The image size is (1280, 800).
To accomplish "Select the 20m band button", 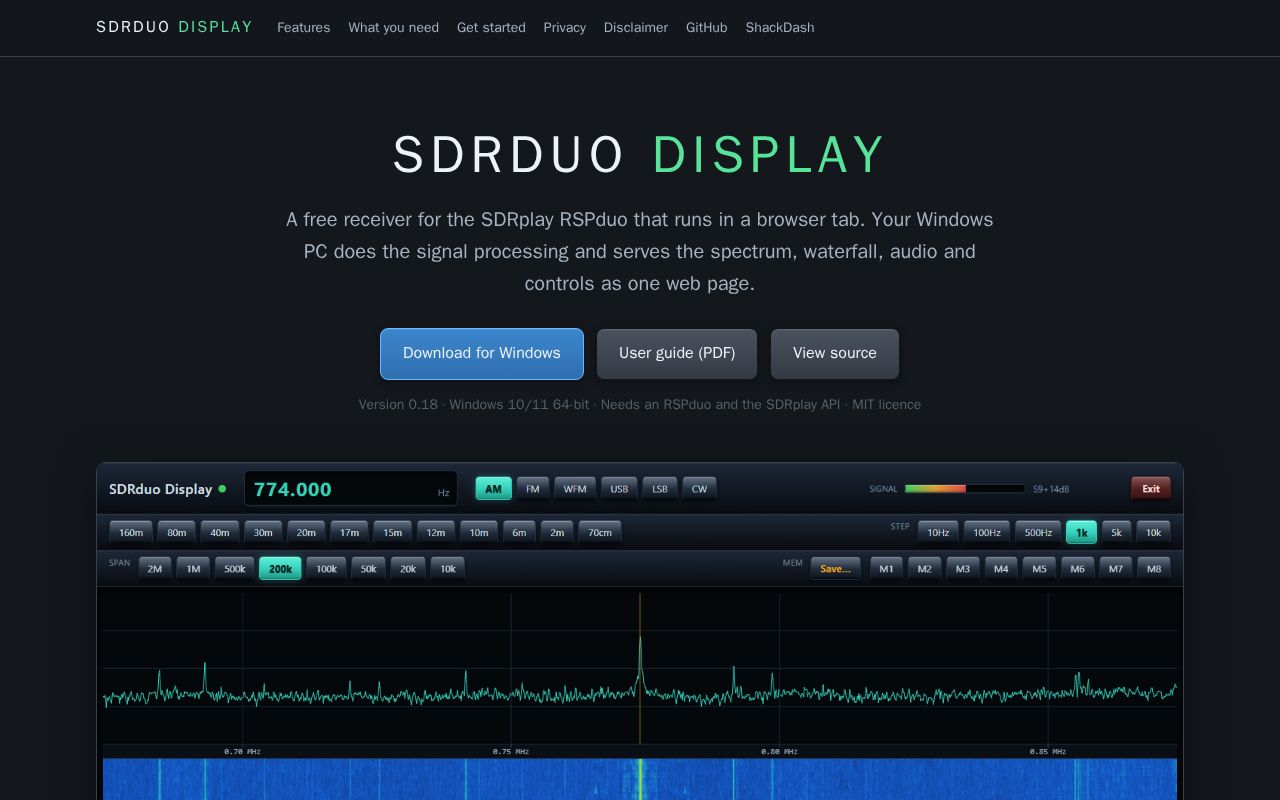I will (x=306, y=532).
